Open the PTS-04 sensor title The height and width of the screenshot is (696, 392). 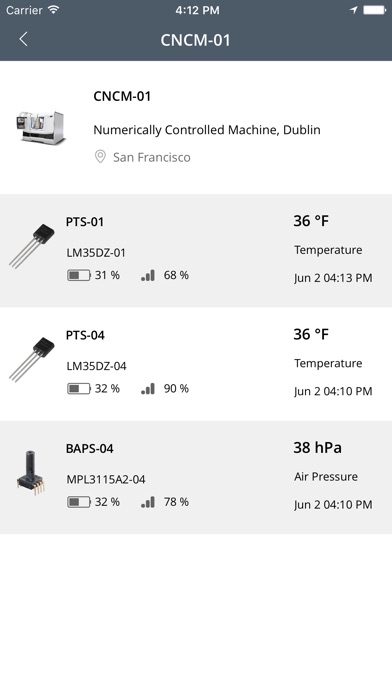85,335
